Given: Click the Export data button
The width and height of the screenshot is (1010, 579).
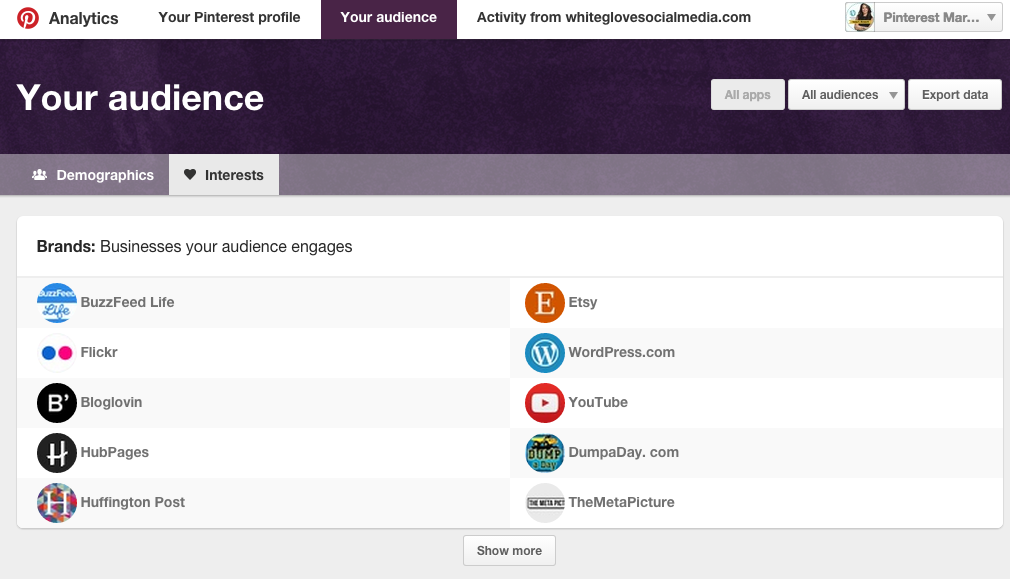Looking at the screenshot, I should tap(955, 95).
